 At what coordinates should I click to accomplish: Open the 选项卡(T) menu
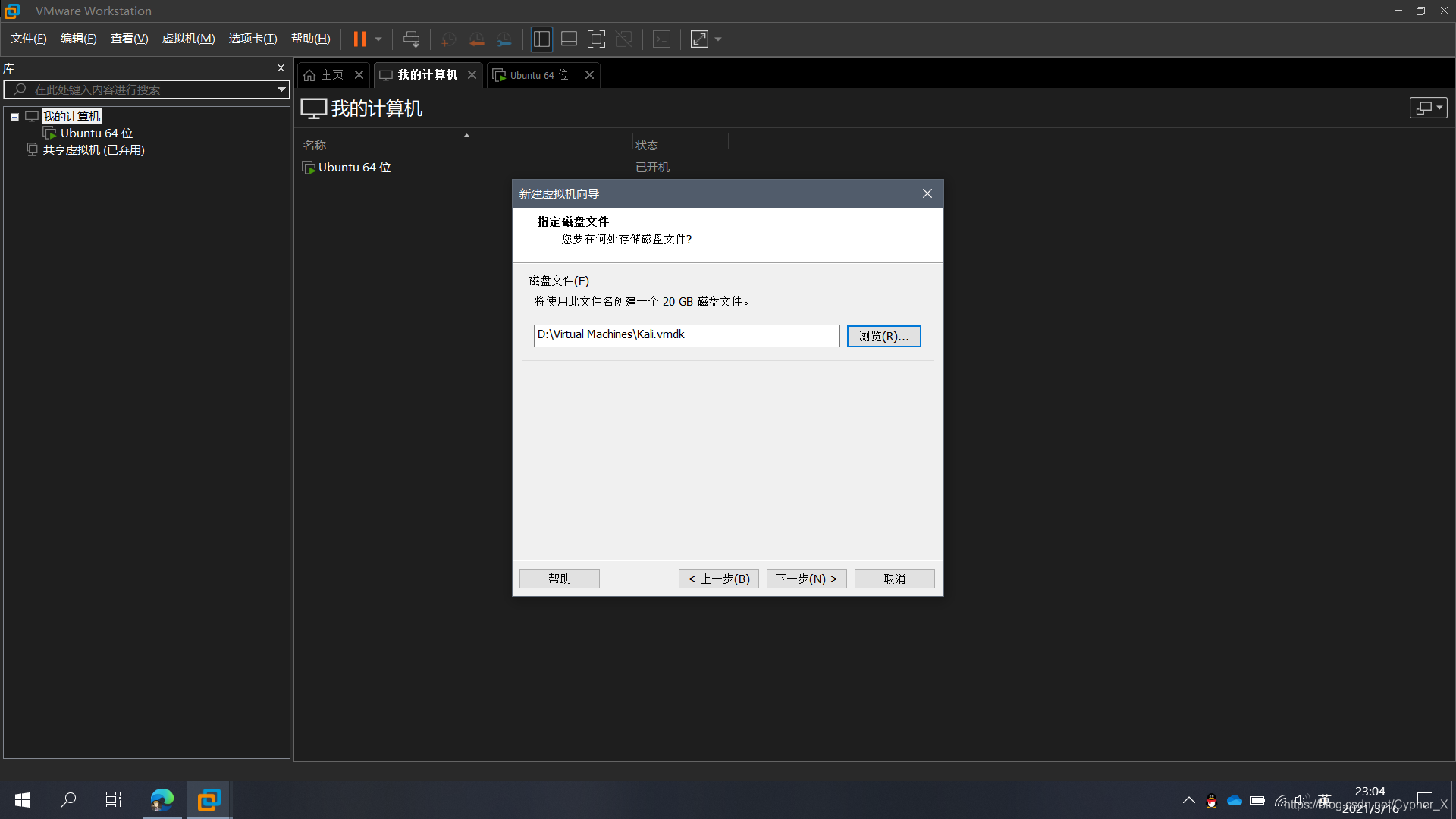[253, 39]
